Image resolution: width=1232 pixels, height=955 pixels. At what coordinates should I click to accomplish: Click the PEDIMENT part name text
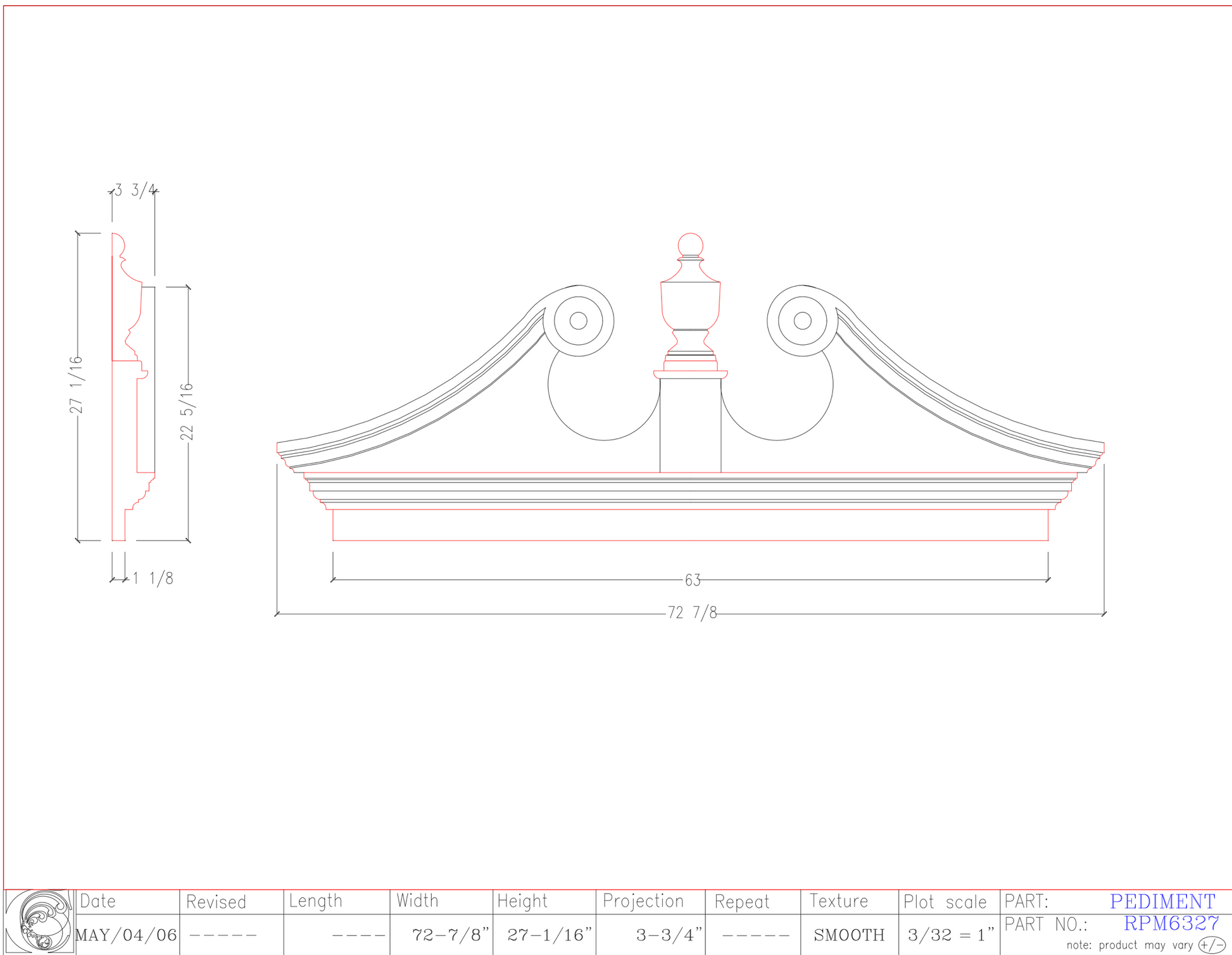pos(1162,901)
